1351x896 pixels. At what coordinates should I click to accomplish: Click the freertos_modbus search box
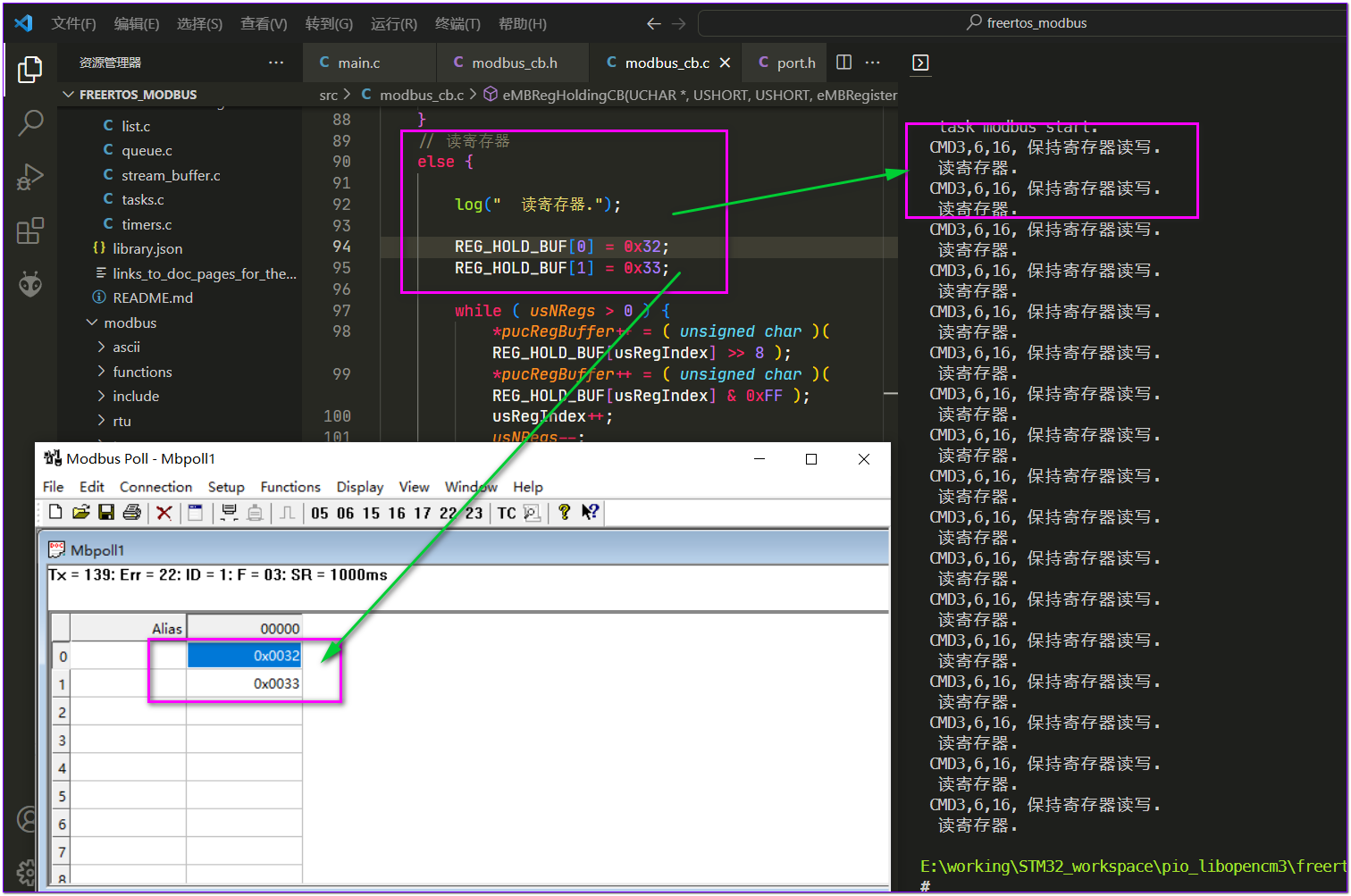(x=1023, y=23)
